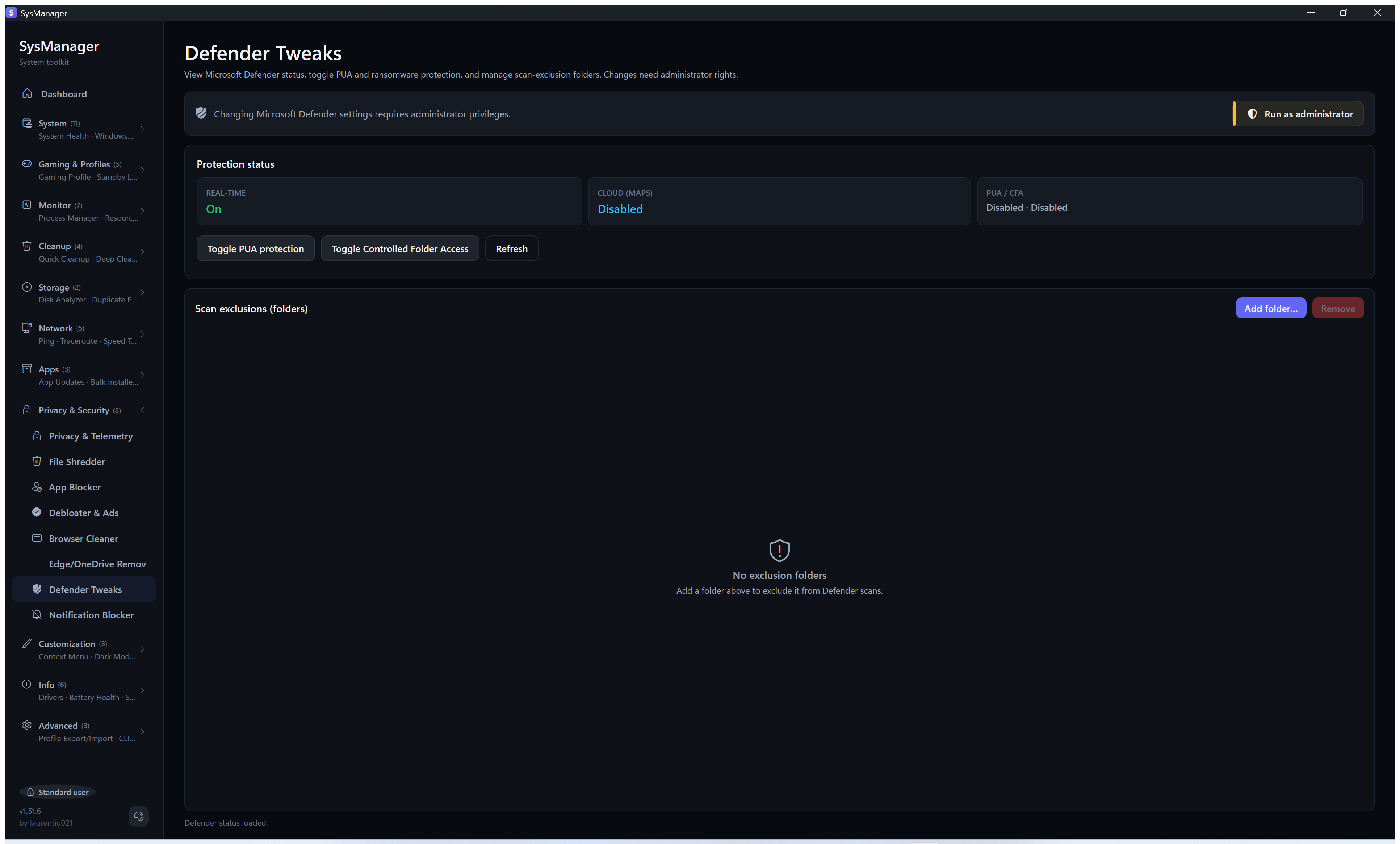This screenshot has height=844, width=1400.
Task: Click 'Defender status loaded.' status text
Action: tap(226, 822)
